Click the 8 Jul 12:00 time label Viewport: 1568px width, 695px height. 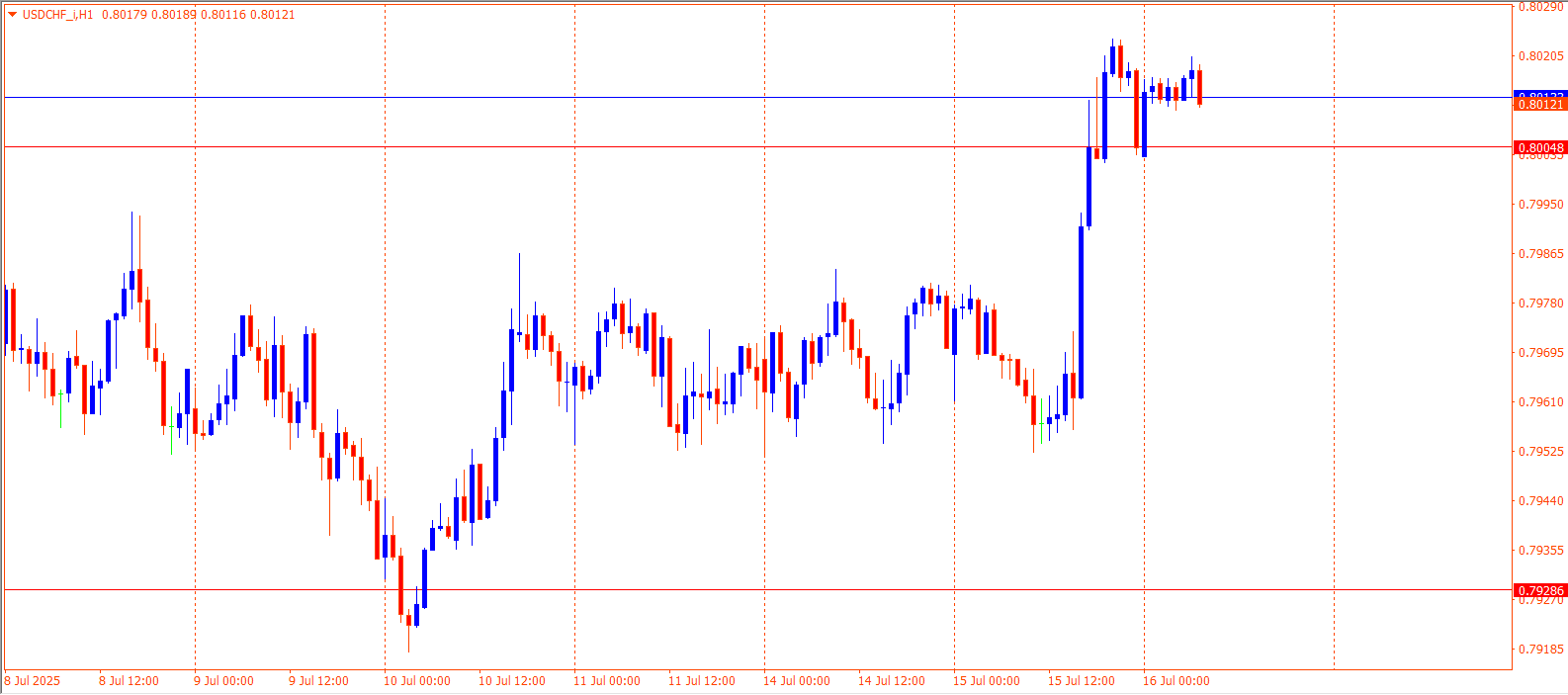click(130, 681)
